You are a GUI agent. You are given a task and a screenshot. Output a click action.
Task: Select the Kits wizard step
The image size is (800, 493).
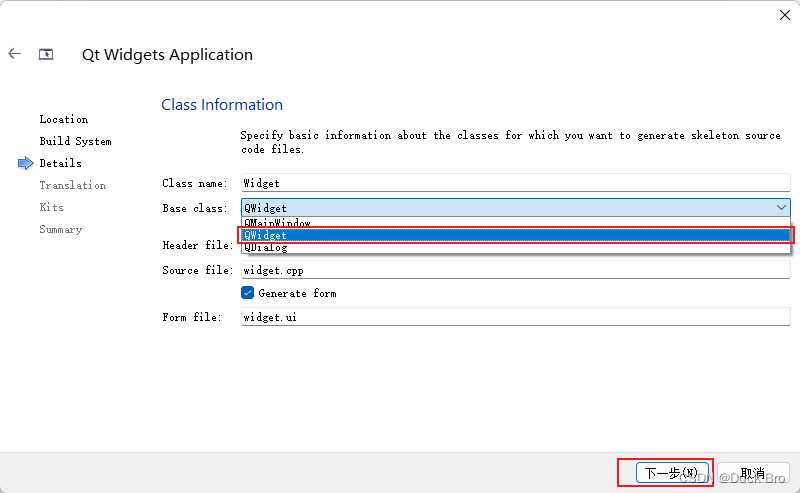[x=52, y=207]
